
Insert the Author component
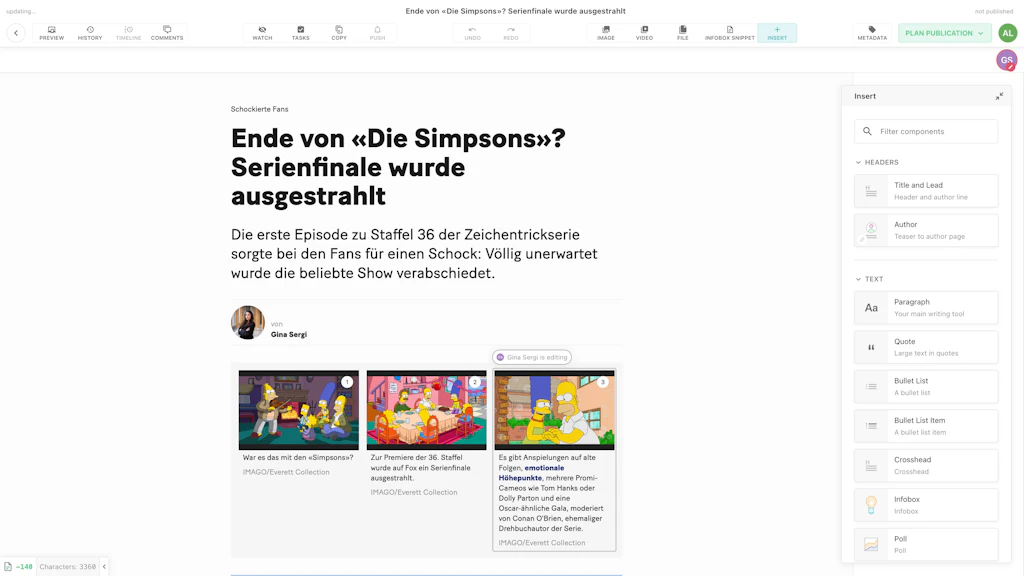926,230
